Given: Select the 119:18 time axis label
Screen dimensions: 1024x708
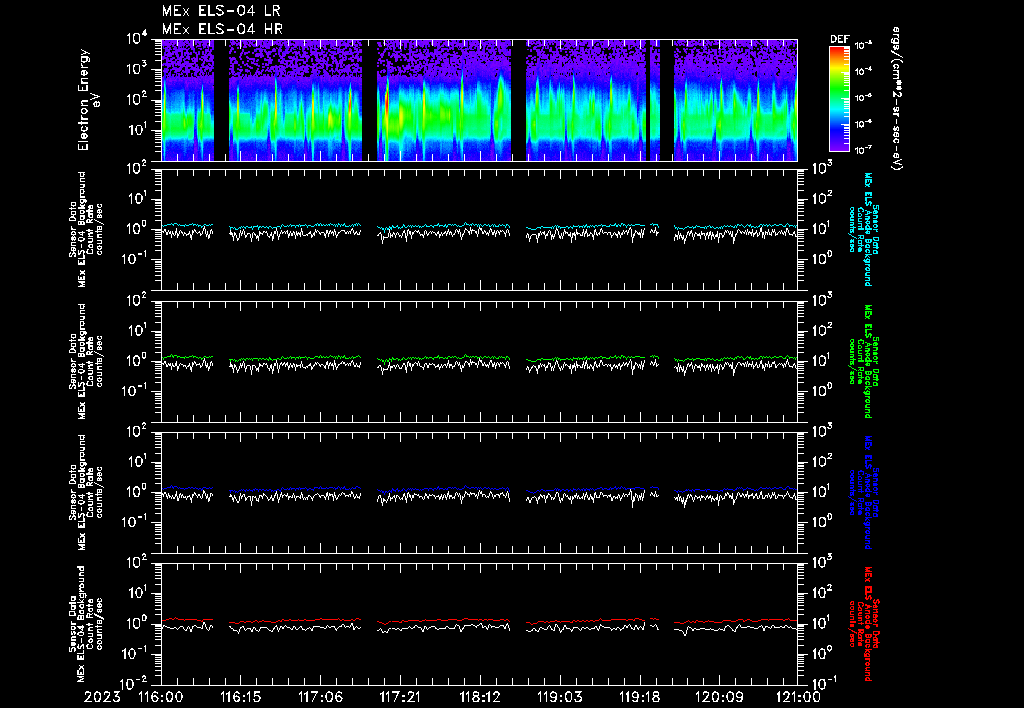Looking at the screenshot, I should (640, 695).
